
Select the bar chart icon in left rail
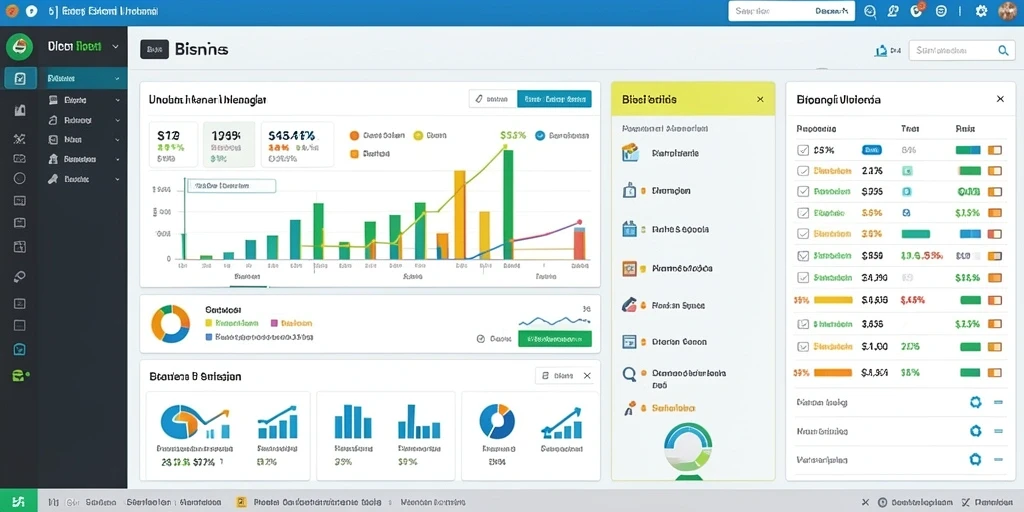(20, 110)
